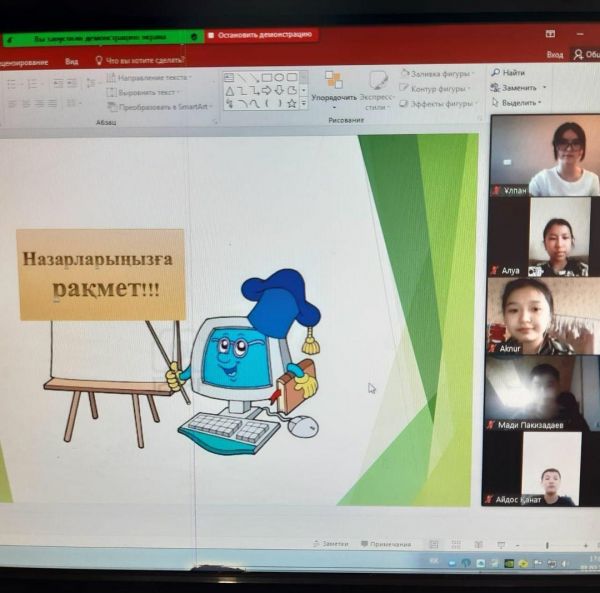Click Найти (Find) in the ribbon

click(x=508, y=73)
